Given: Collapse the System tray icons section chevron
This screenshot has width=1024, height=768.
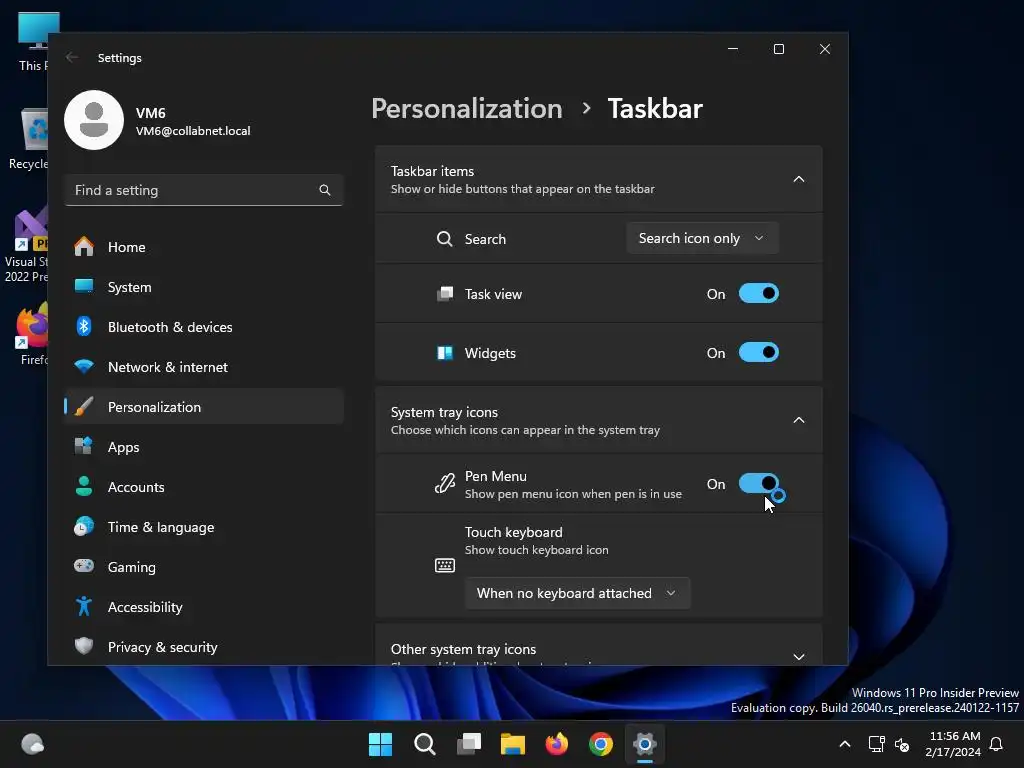Looking at the screenshot, I should pos(799,420).
